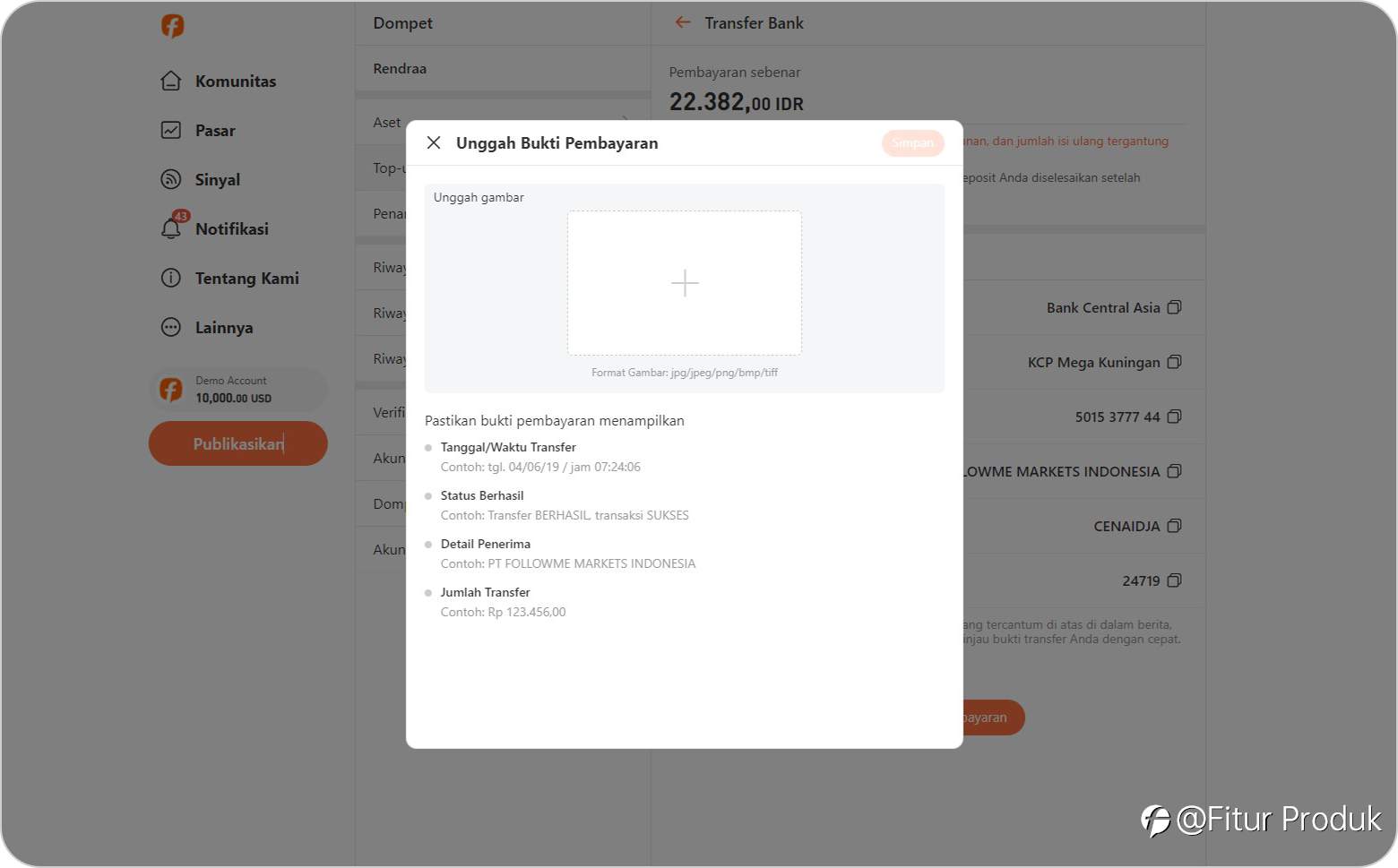Click the image upload drop area
Image resolution: width=1398 pixels, height=868 pixels.
685,283
